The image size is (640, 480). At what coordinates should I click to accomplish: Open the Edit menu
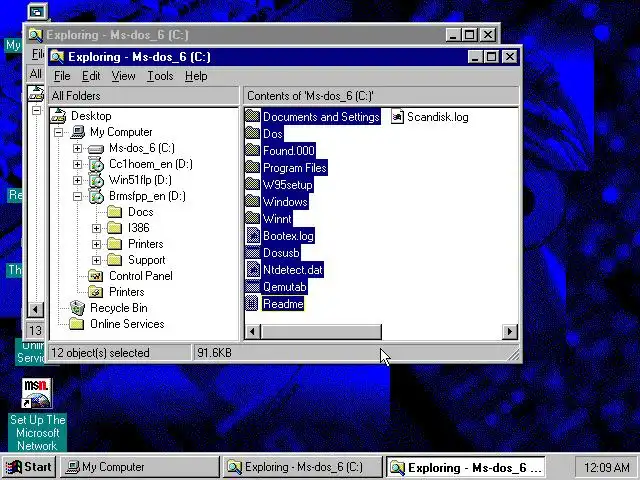[91, 76]
